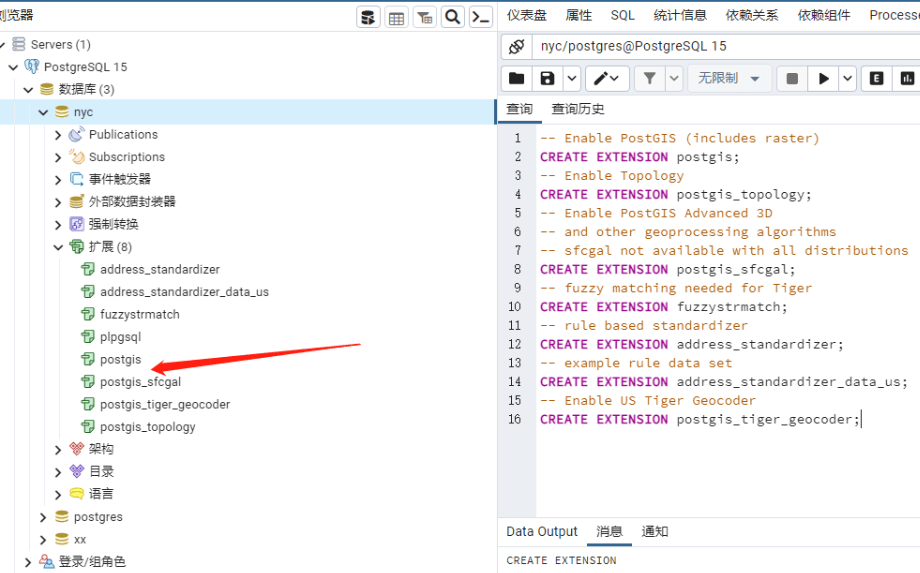The image size is (920, 573).
Task: Open the Query Tool from browser toolbar
Action: point(369,17)
